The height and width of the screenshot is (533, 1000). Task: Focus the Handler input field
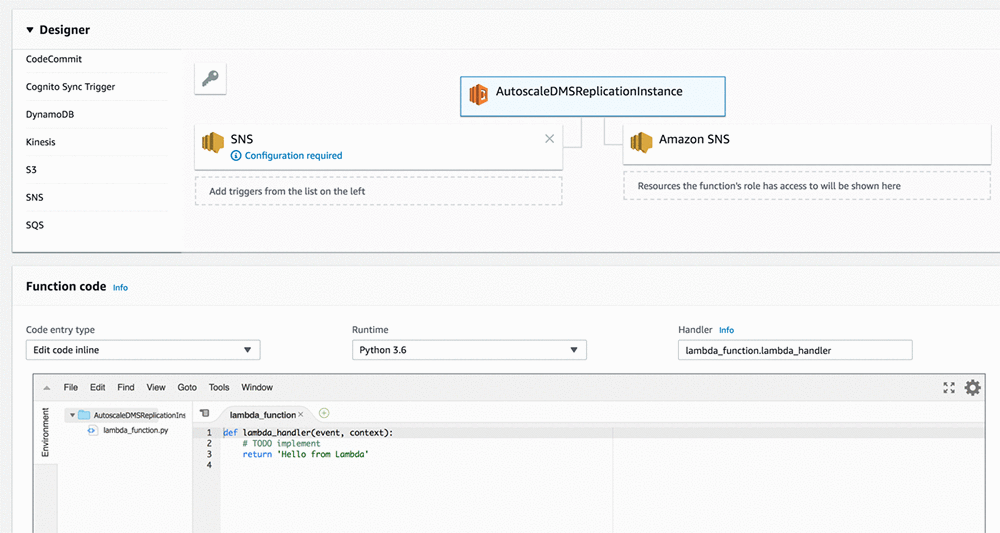tap(795, 350)
